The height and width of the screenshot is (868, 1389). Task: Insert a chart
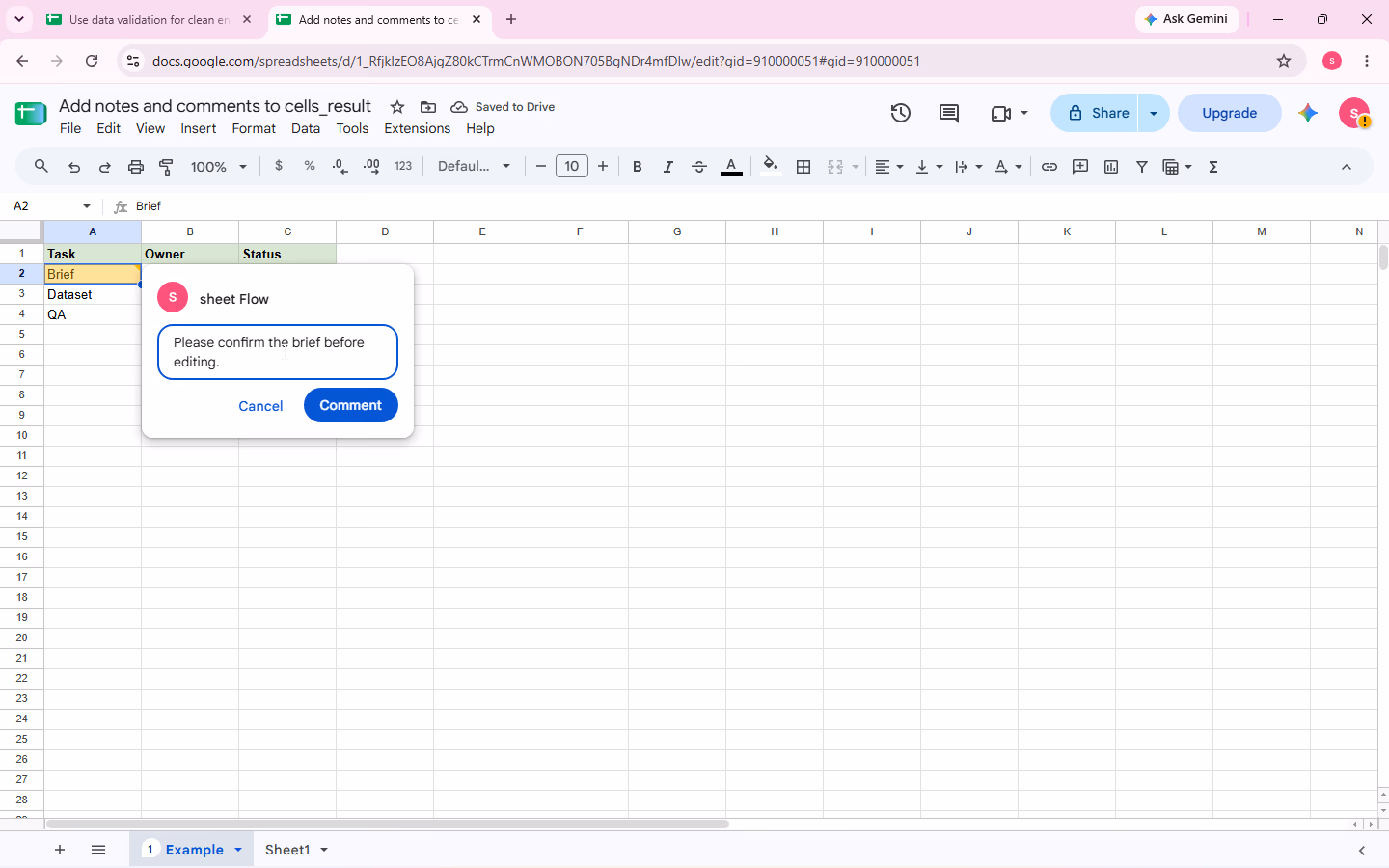coord(1111,167)
